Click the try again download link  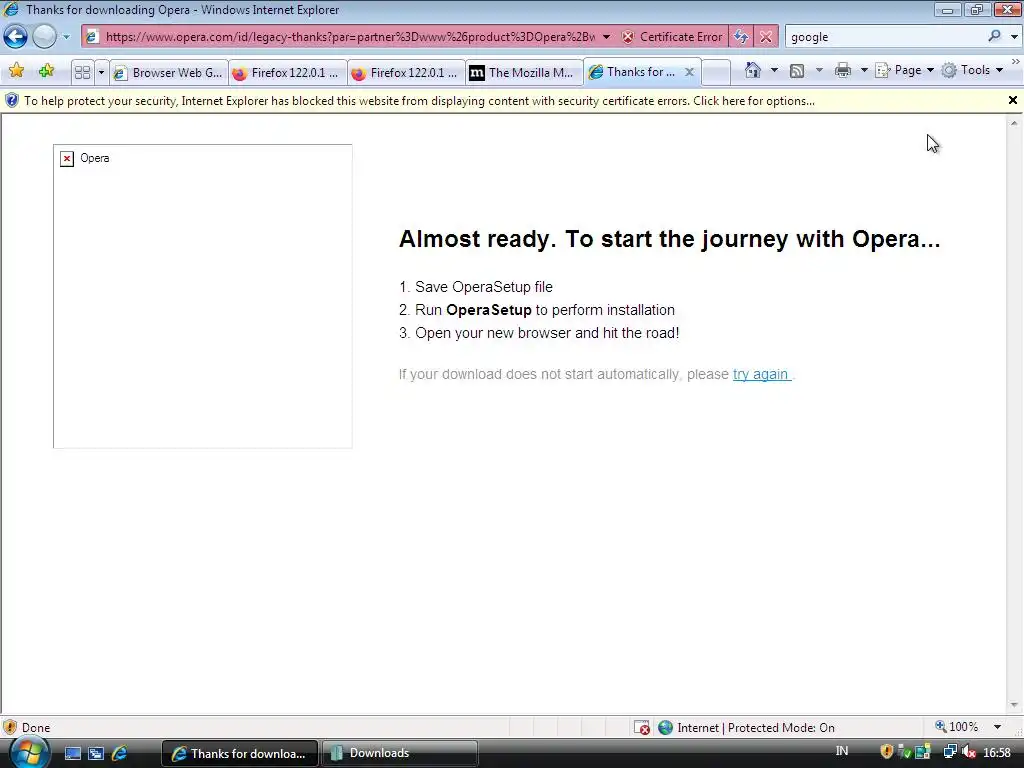click(x=761, y=374)
